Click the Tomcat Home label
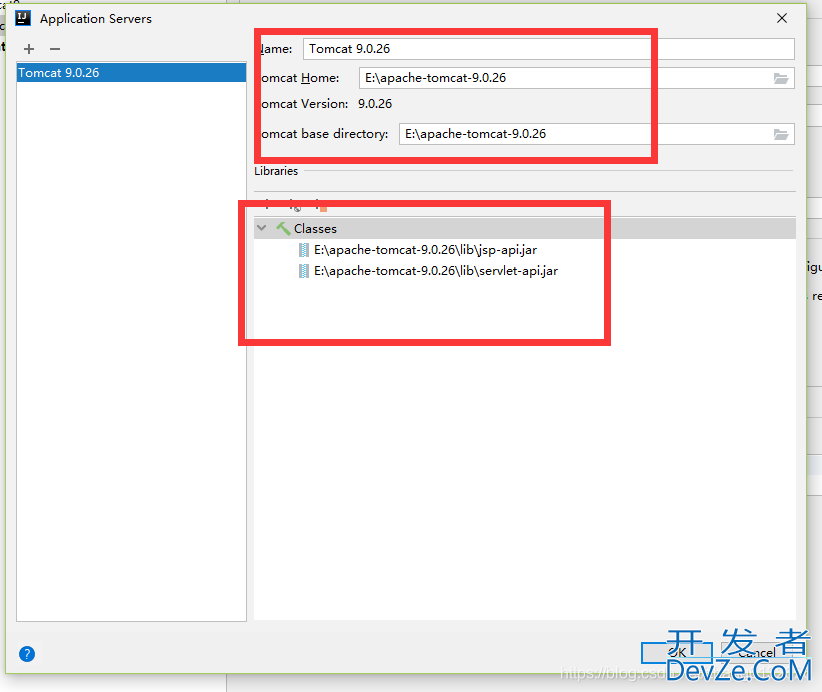The width and height of the screenshot is (822, 692). coord(300,78)
